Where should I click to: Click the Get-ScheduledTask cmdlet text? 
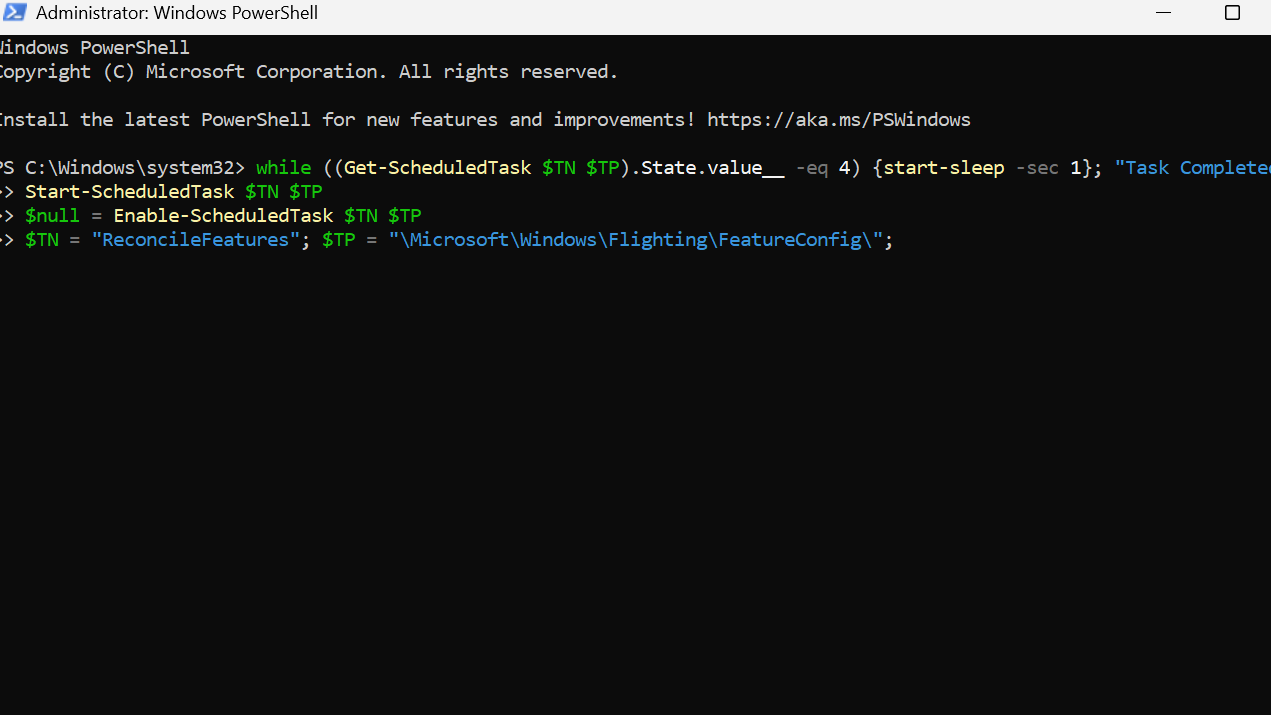[x=437, y=168]
